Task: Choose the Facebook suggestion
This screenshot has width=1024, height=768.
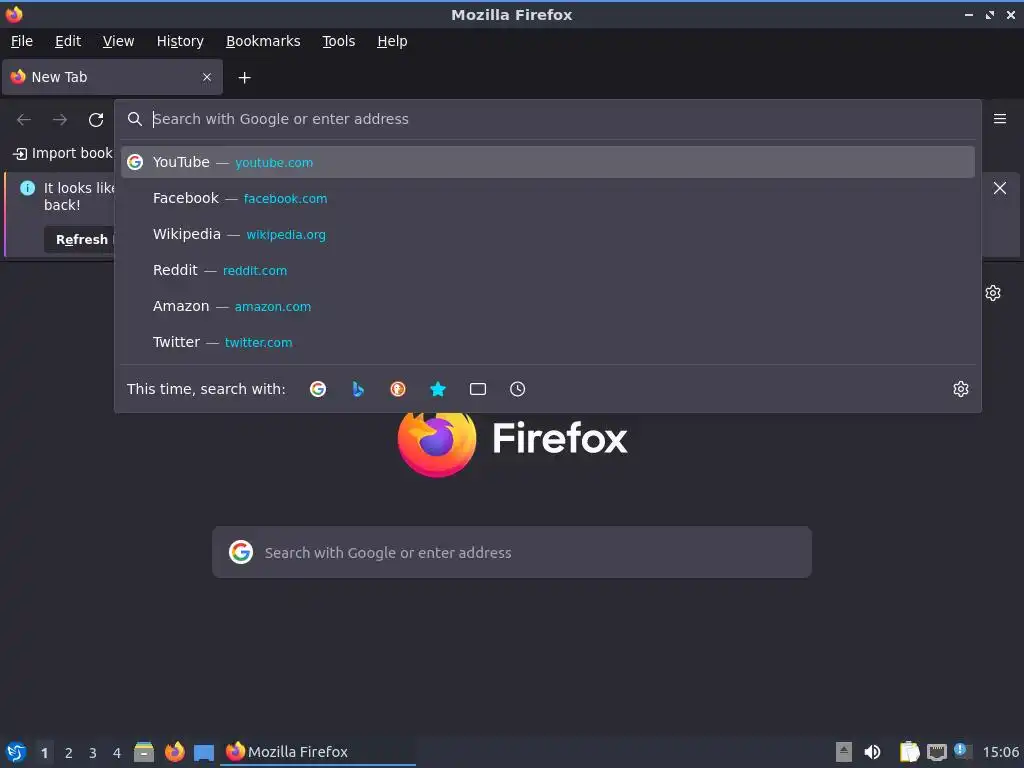Action: click(547, 198)
